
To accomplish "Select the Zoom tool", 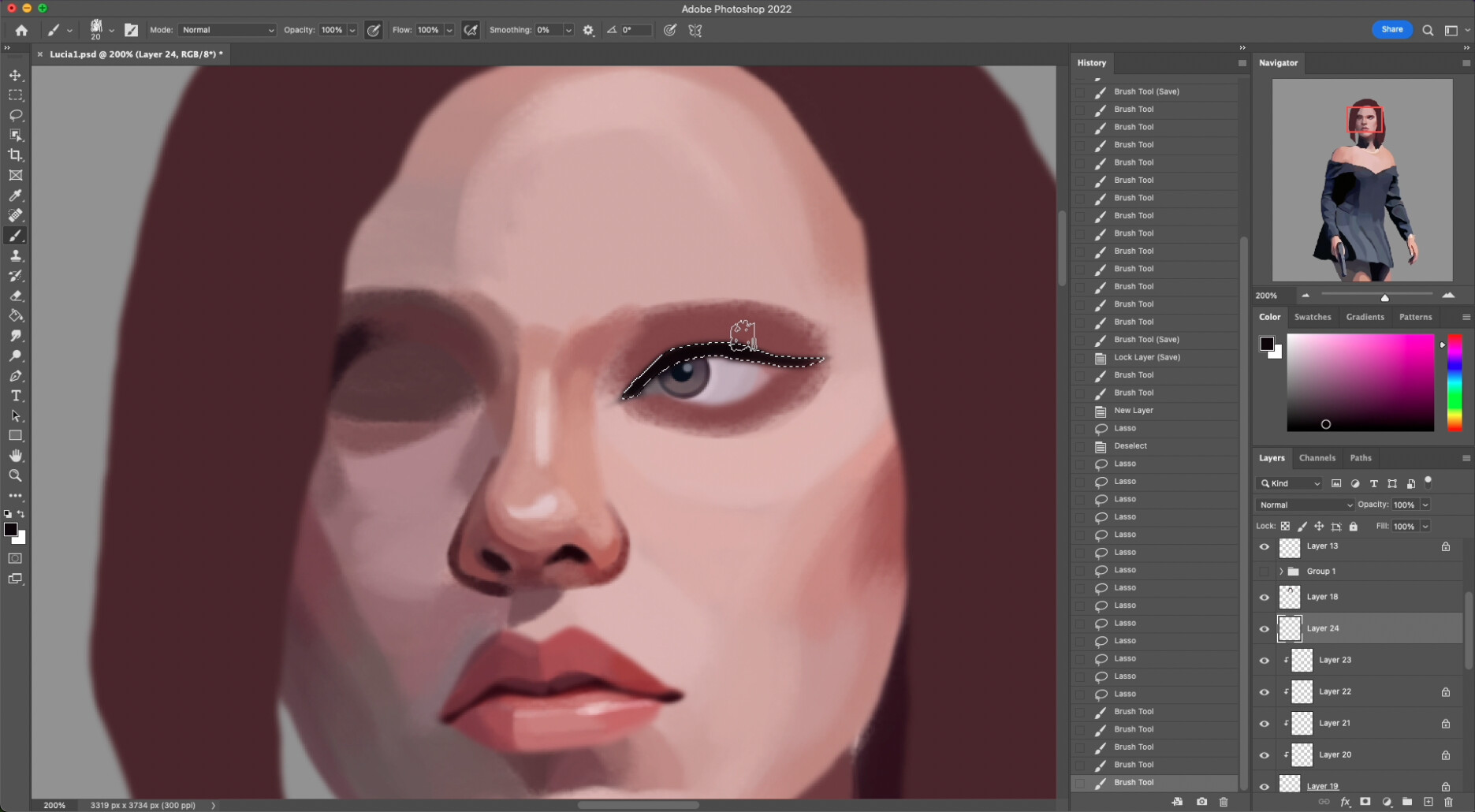I will (16, 476).
